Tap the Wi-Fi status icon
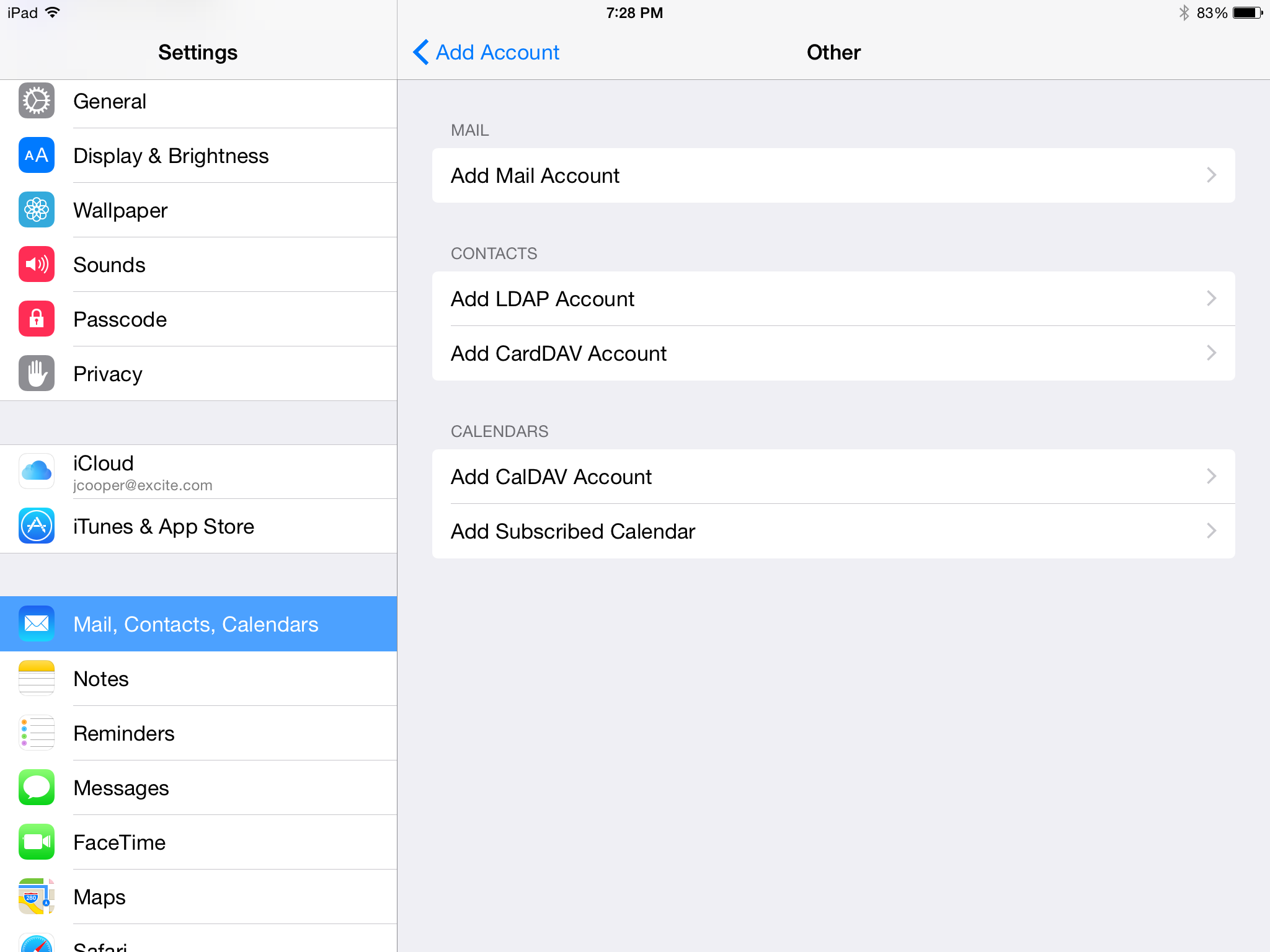Viewport: 1270px width, 952px height. [x=53, y=12]
